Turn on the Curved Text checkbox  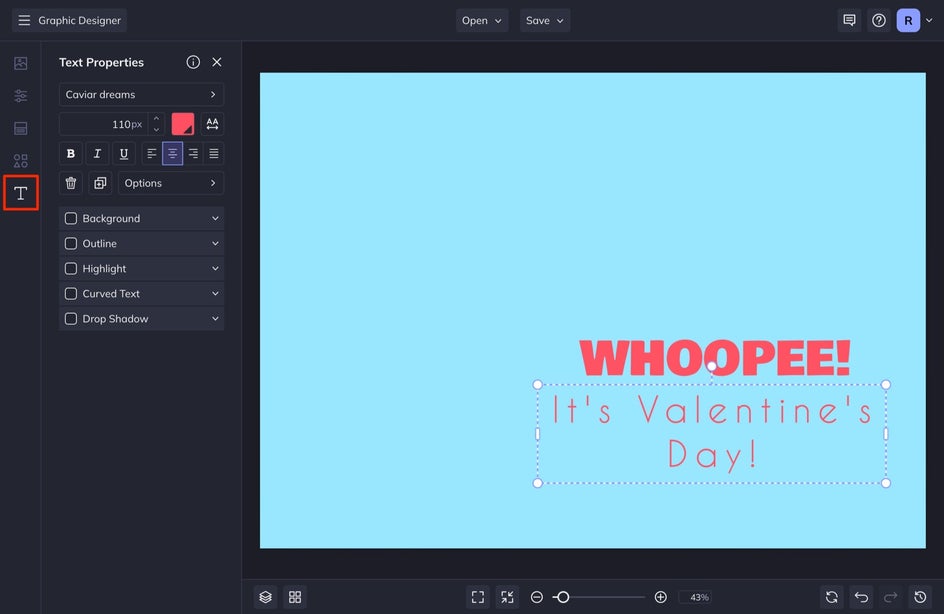71,294
